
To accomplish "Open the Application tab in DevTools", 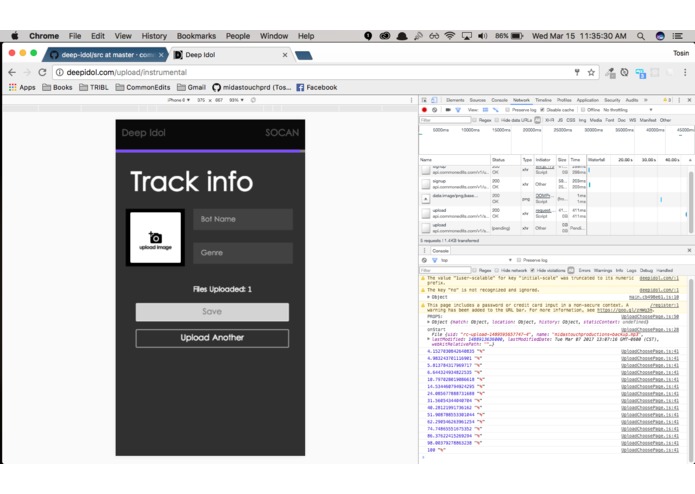I will [587, 100].
